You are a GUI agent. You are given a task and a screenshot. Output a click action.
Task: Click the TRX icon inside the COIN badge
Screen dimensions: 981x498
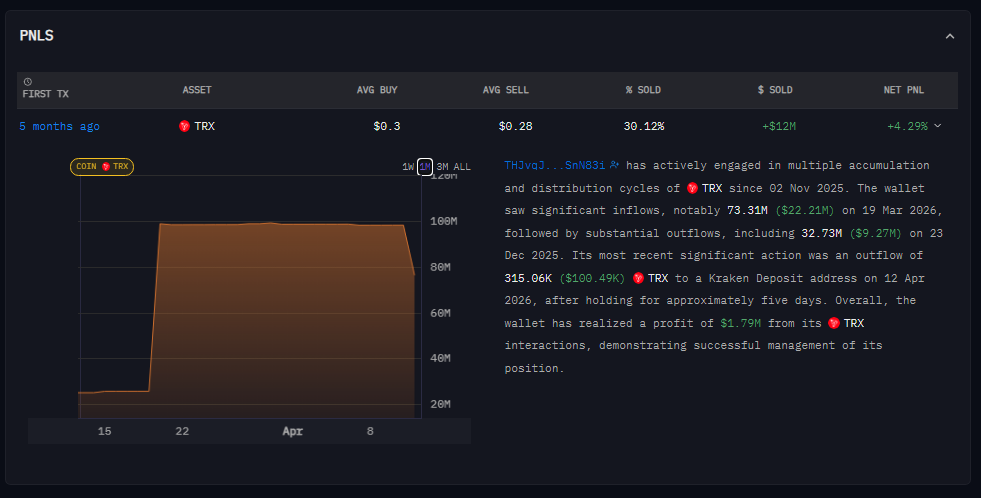(x=106, y=166)
